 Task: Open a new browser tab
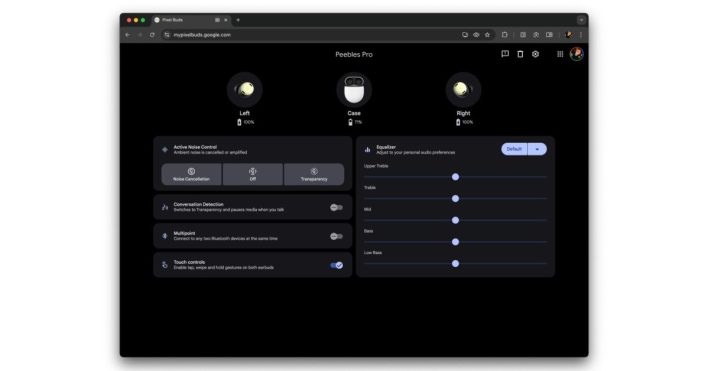[x=238, y=20]
